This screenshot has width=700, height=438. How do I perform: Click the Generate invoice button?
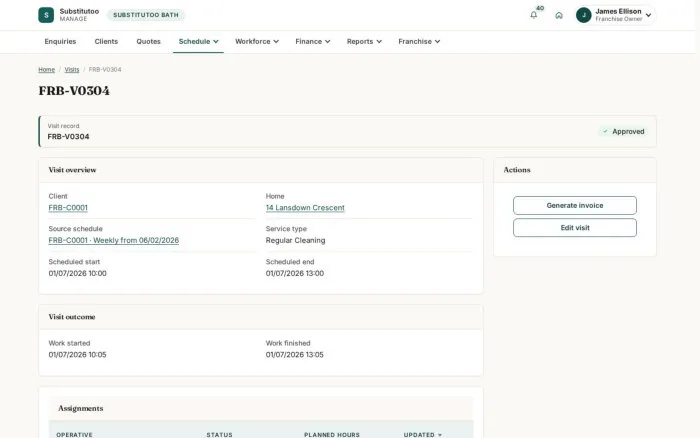click(x=575, y=205)
